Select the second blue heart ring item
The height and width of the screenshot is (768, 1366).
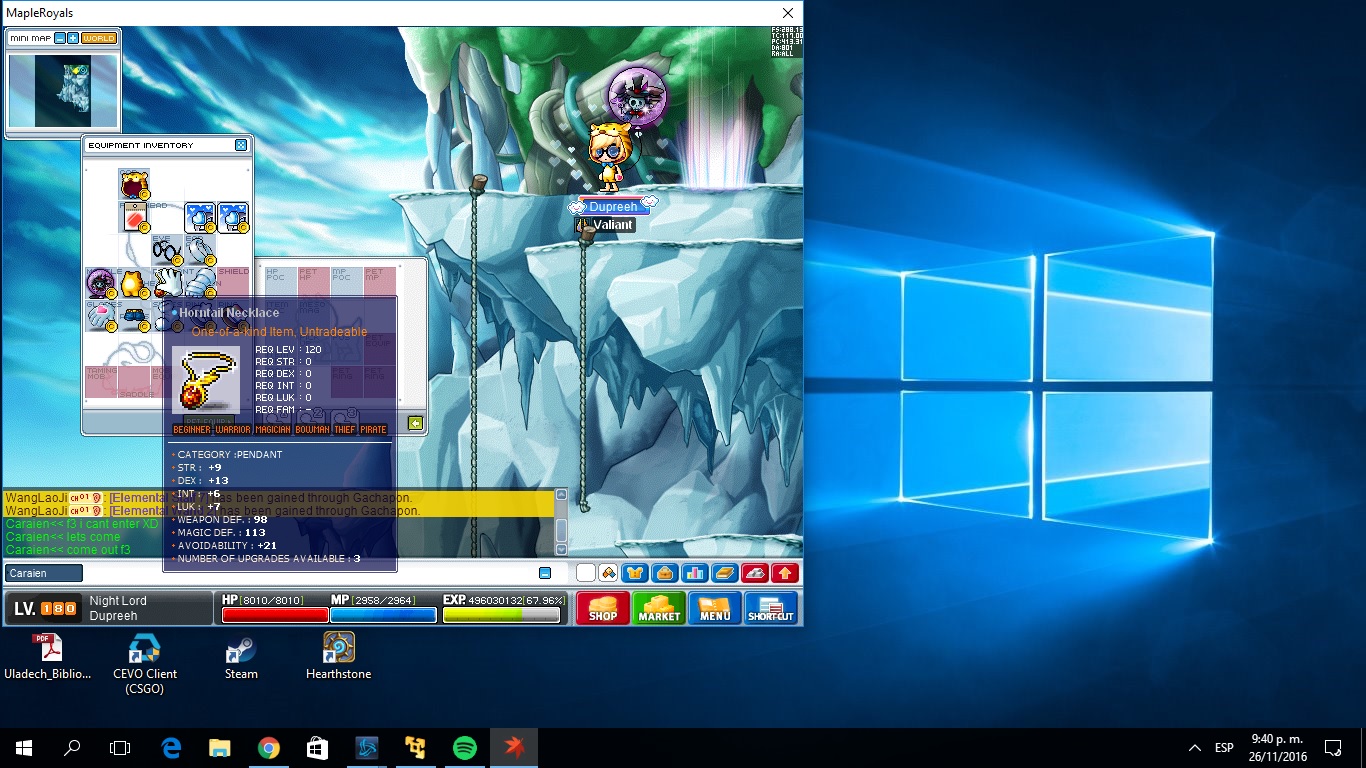pyautogui.click(x=233, y=218)
